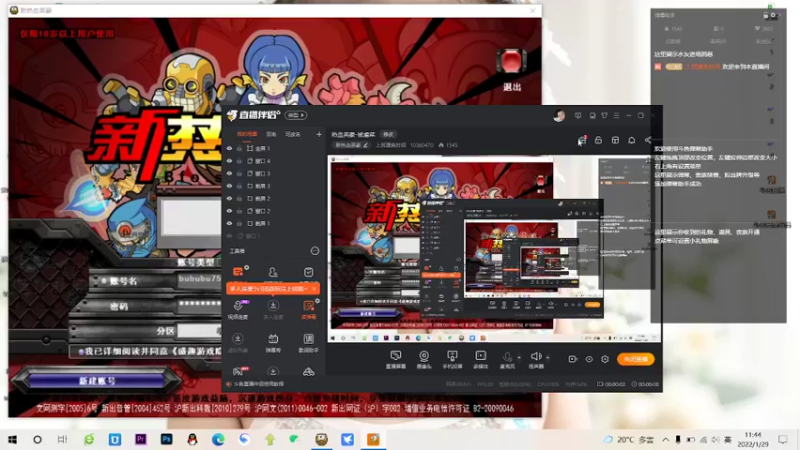800x450 pixels.
Task: Dismiss the orange 多人连麦 tooltip banner
Action: 314,289
